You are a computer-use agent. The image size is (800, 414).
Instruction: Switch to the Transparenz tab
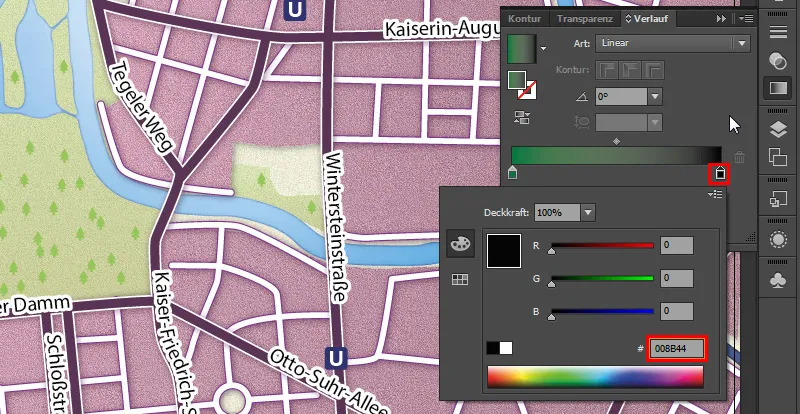pos(584,19)
